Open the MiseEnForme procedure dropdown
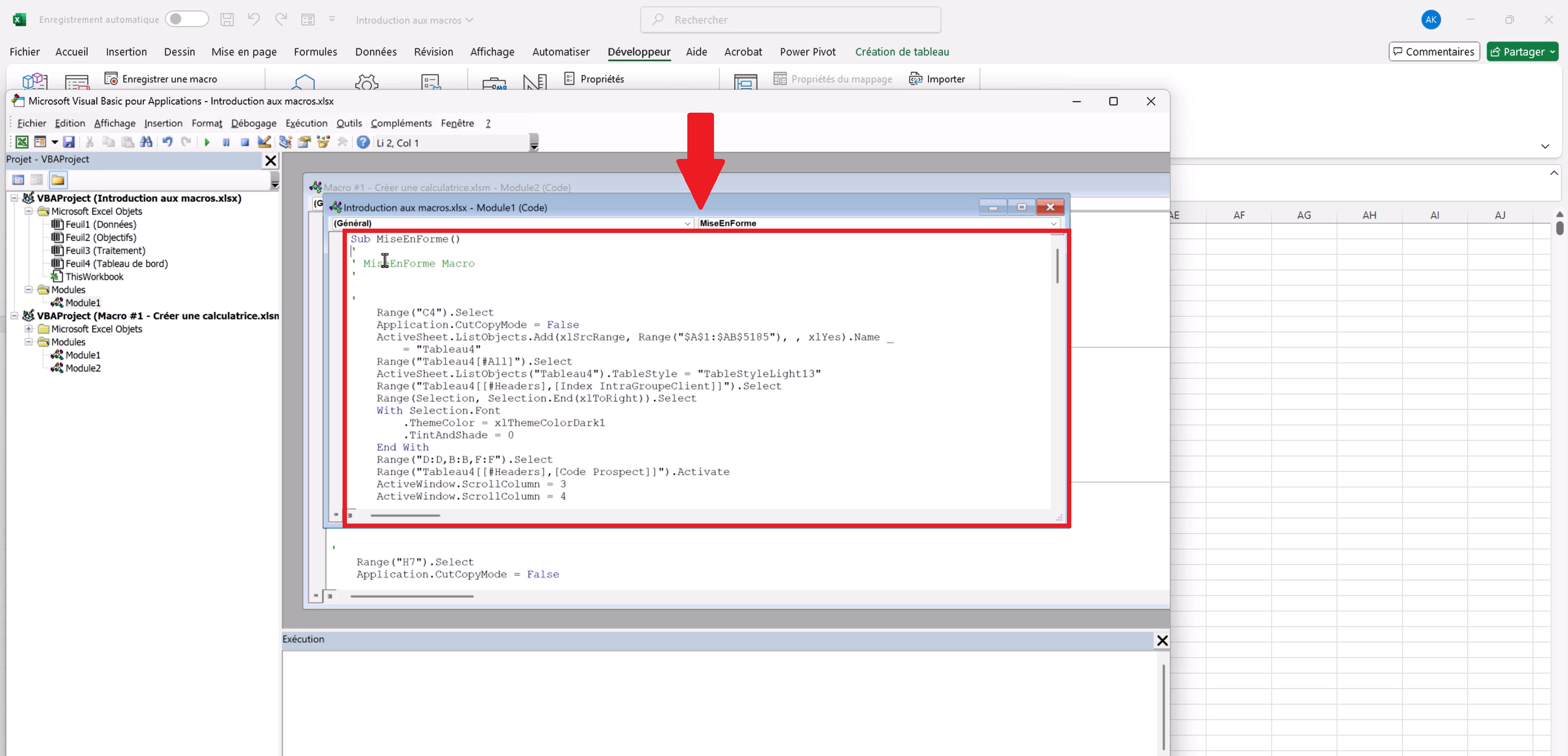 tap(1053, 223)
